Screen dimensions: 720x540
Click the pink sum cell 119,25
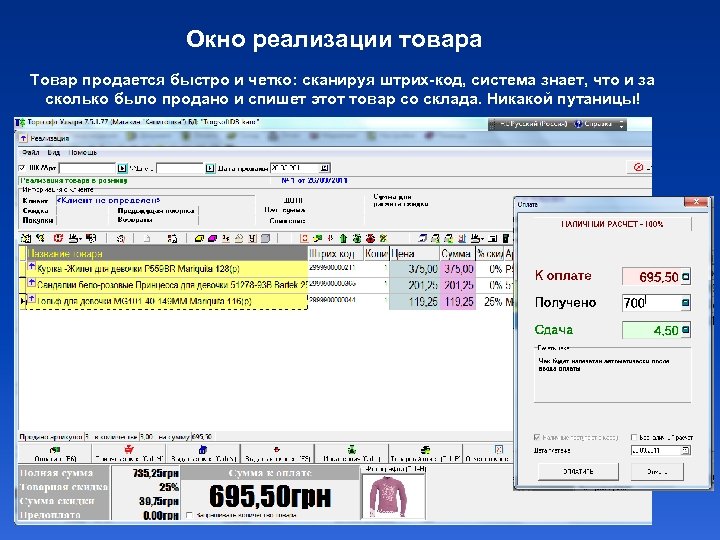pyautogui.click(x=457, y=302)
